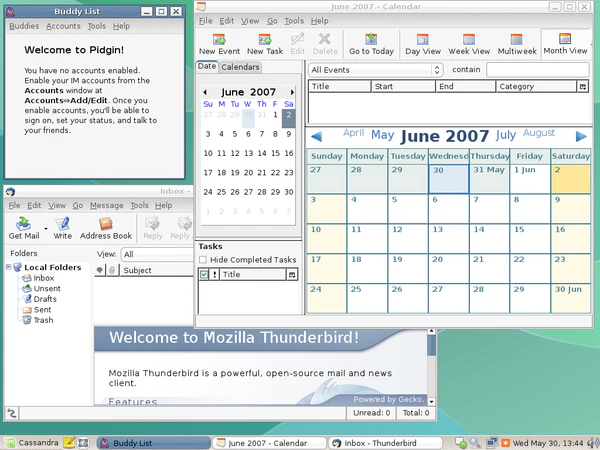
Task: Click the next month blue arrow
Action: point(581,136)
